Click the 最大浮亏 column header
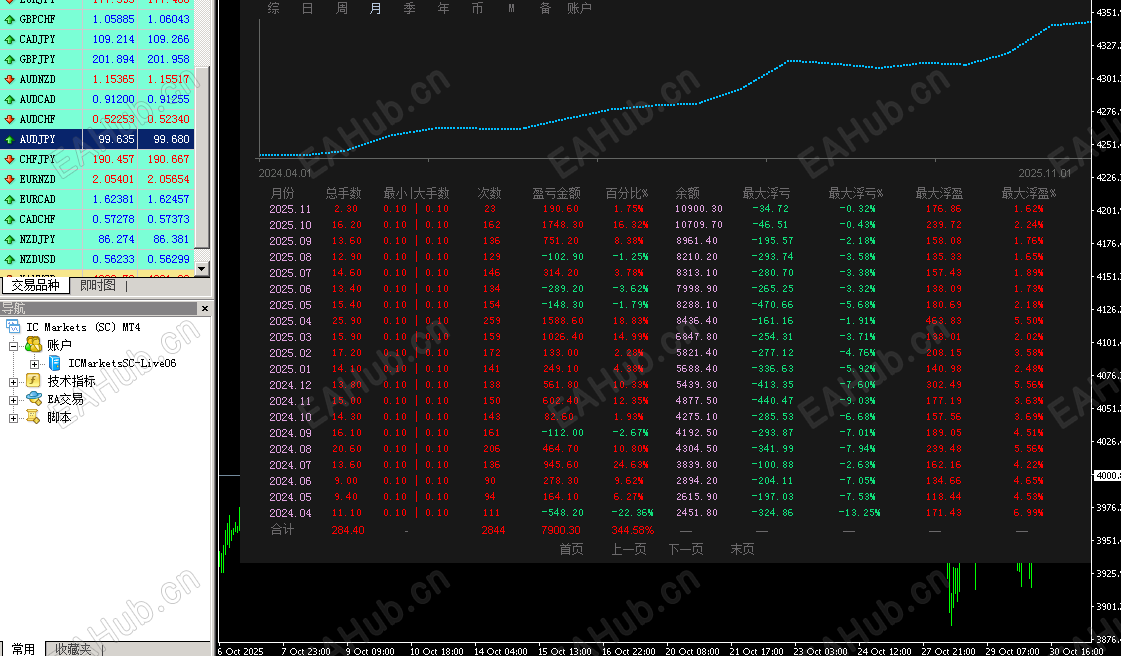Image resolution: width=1121 pixels, height=656 pixels. tap(766, 193)
